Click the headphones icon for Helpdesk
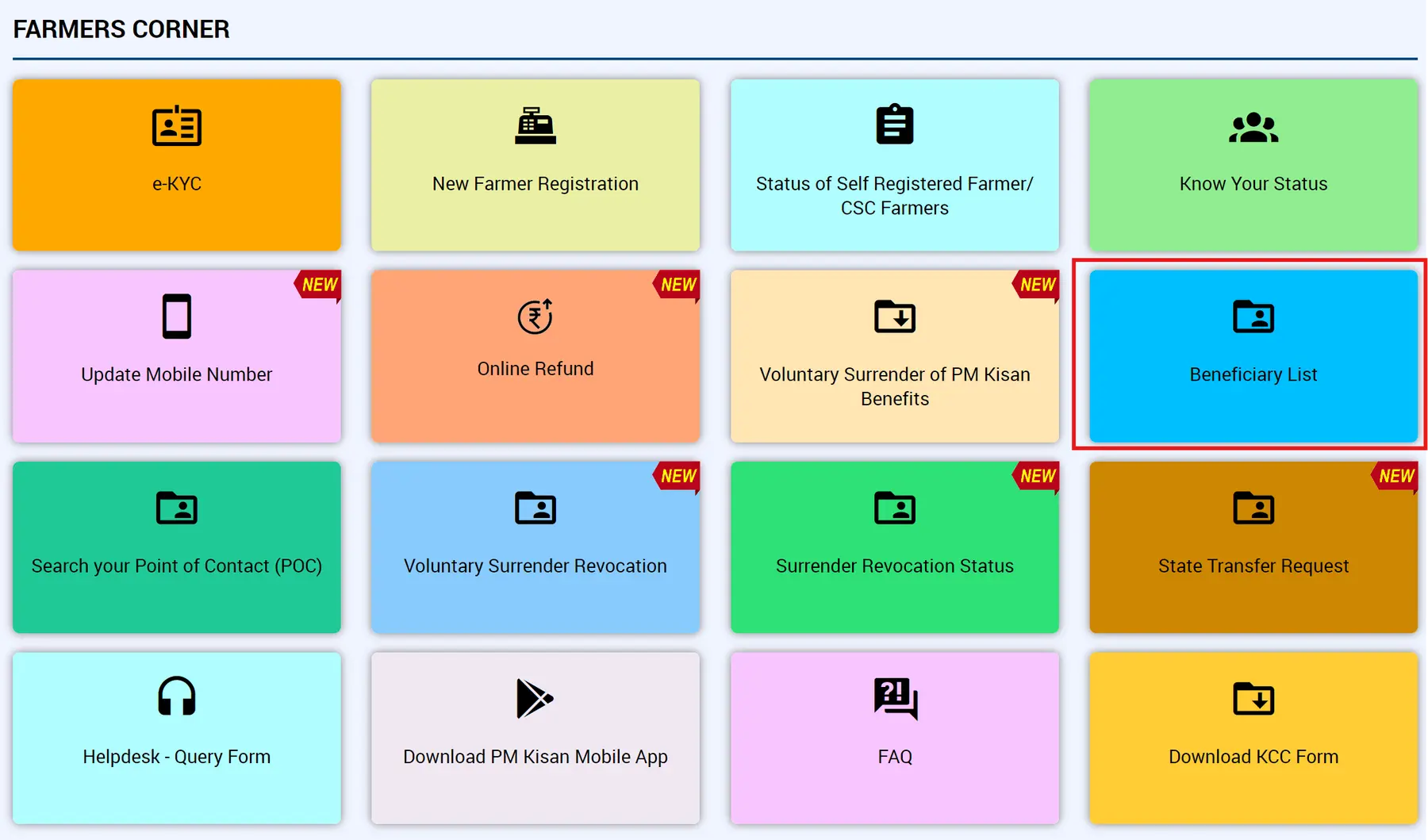This screenshot has width=1428, height=840. coord(176,697)
